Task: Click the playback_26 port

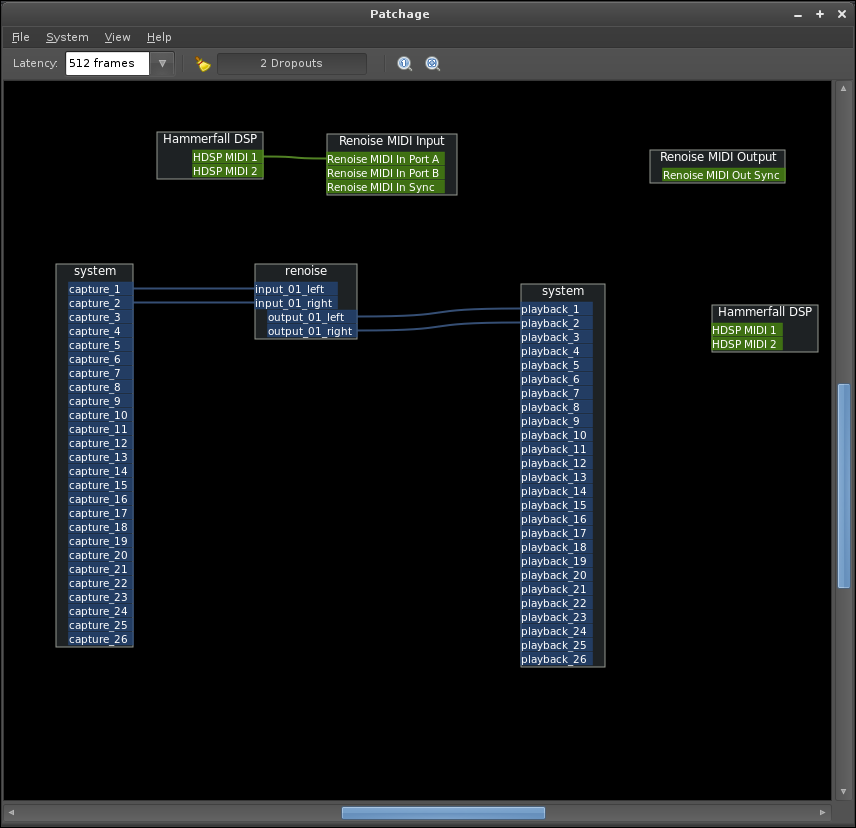Action: click(554, 659)
